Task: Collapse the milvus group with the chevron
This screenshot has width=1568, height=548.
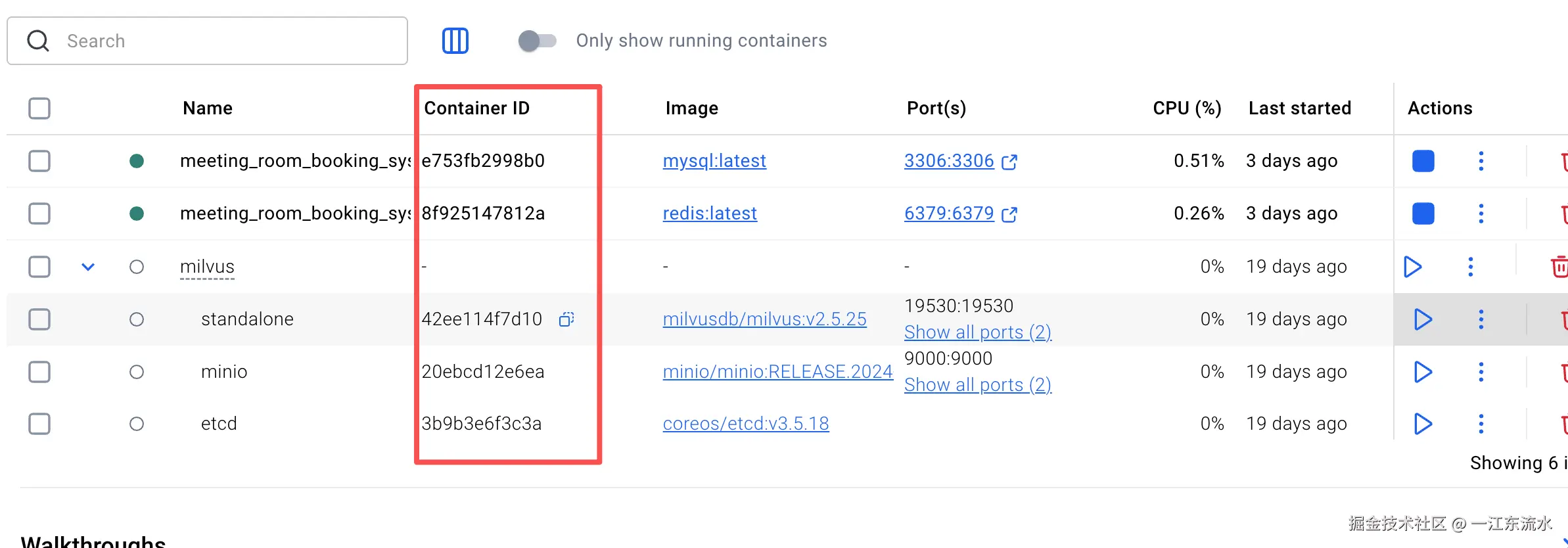Action: (x=88, y=267)
